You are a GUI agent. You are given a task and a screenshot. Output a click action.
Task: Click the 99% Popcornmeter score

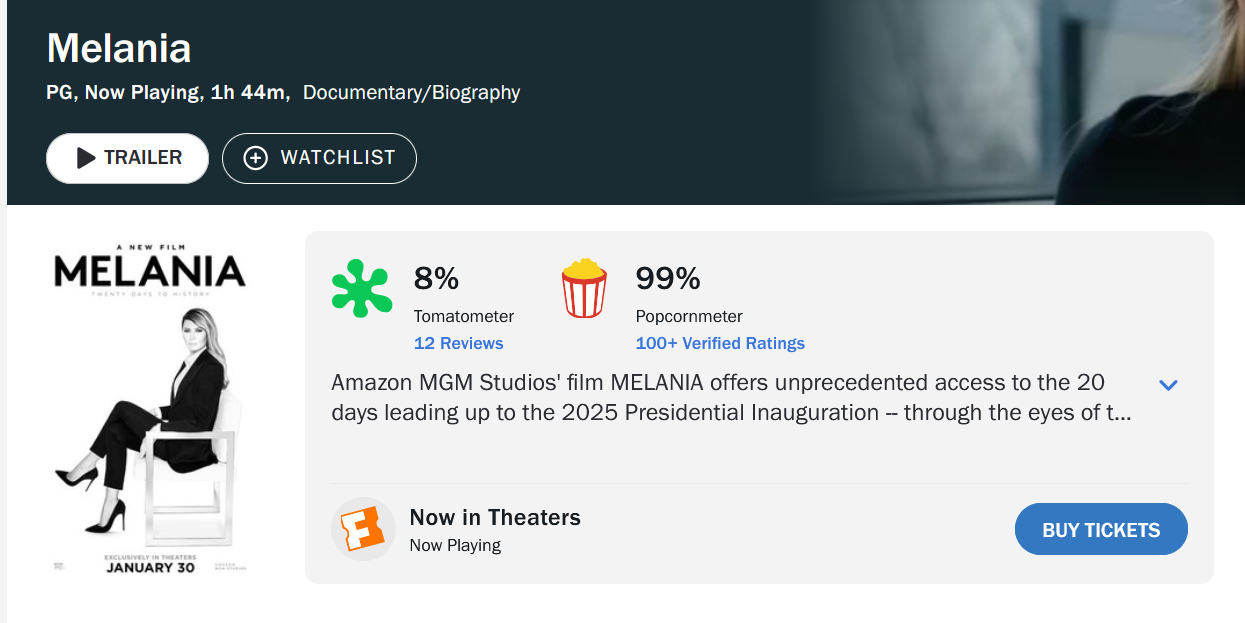coord(668,278)
